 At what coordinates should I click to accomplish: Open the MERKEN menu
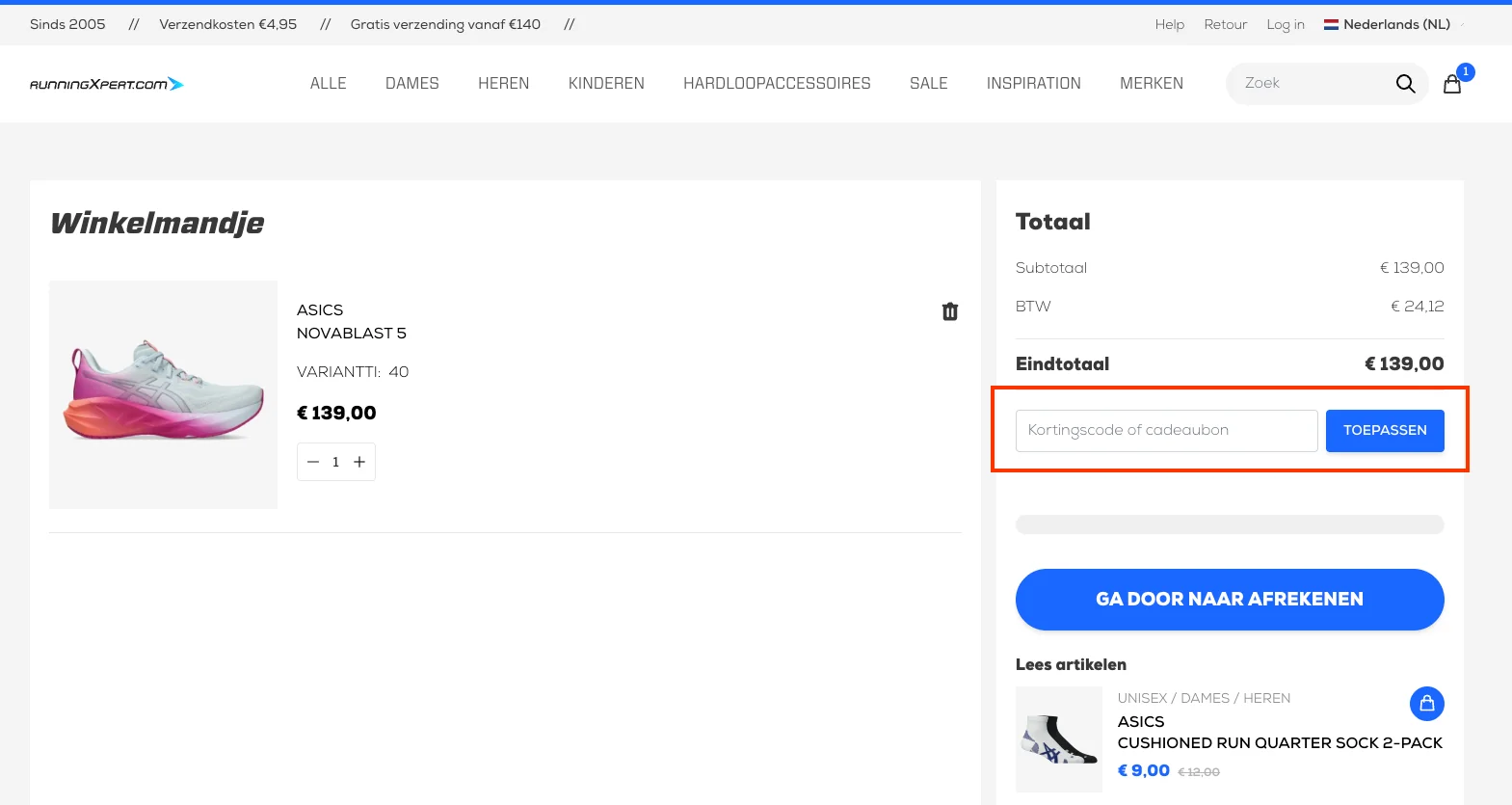[1152, 84]
